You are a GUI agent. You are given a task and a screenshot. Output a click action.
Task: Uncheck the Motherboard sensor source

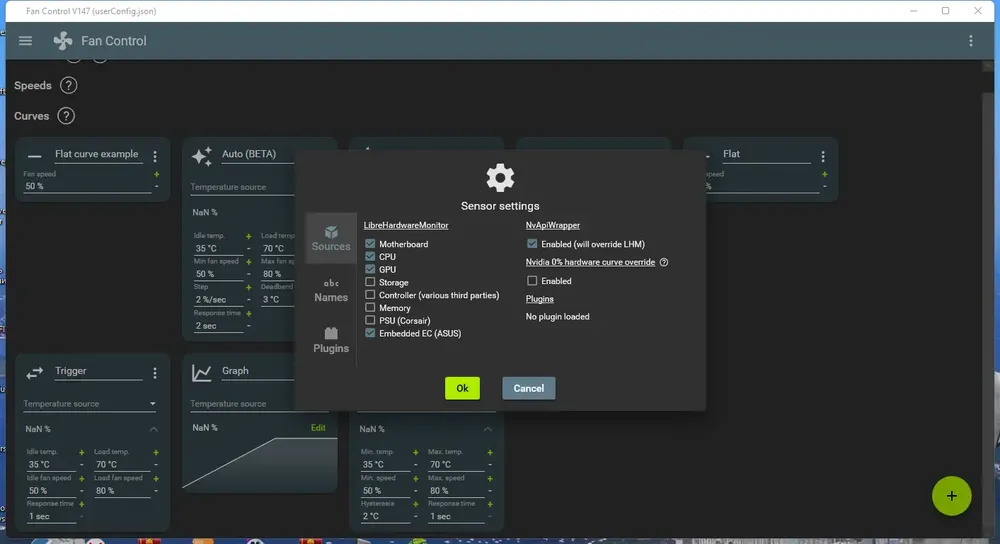370,244
